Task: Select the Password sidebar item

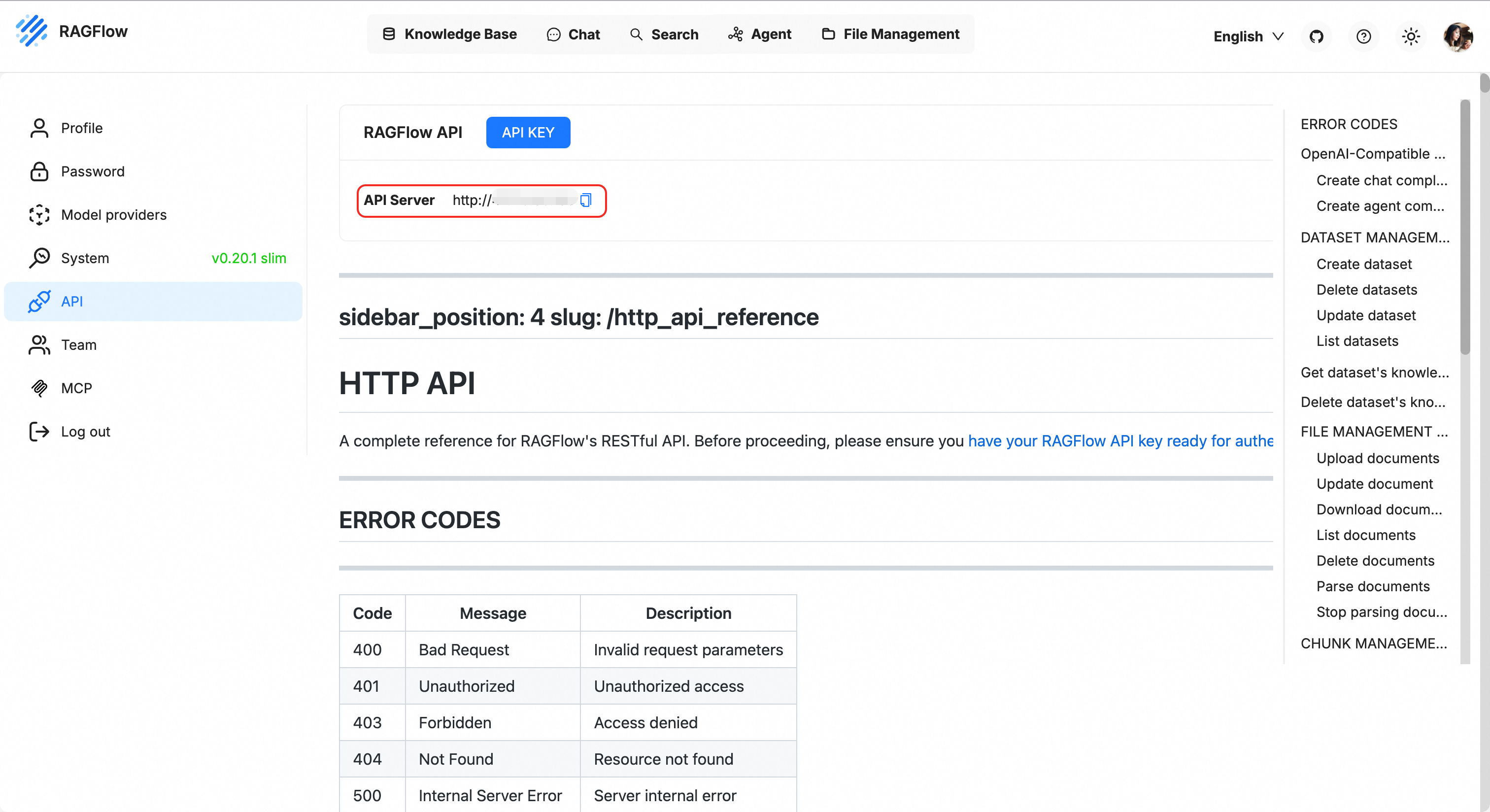Action: click(93, 171)
